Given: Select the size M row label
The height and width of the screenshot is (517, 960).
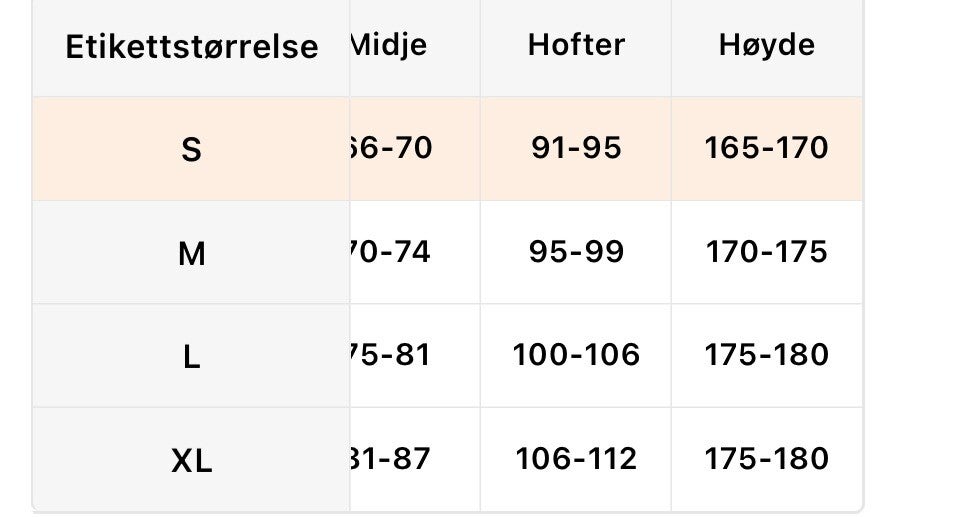Looking at the screenshot, I should pos(191,252).
